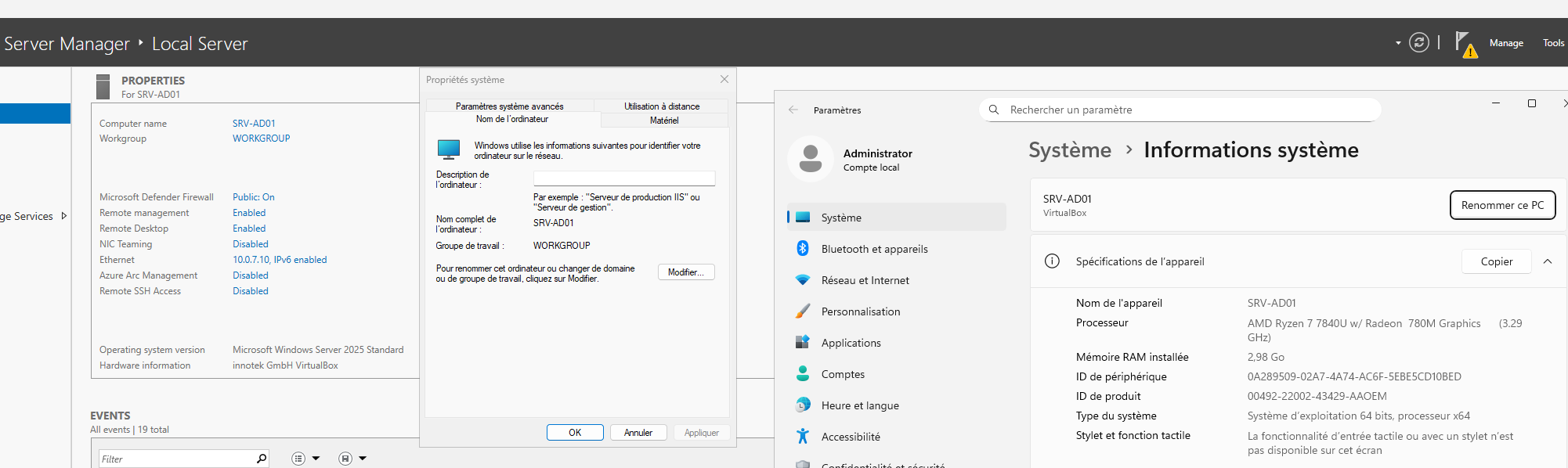
Task: Switch to Paramètres système avancés tab
Action: pyautogui.click(x=509, y=106)
